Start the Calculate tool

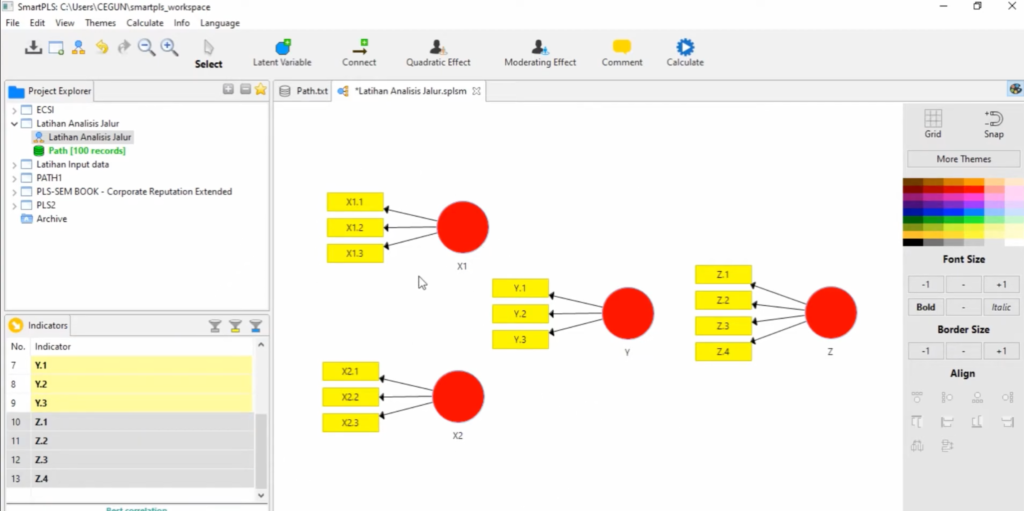(685, 54)
